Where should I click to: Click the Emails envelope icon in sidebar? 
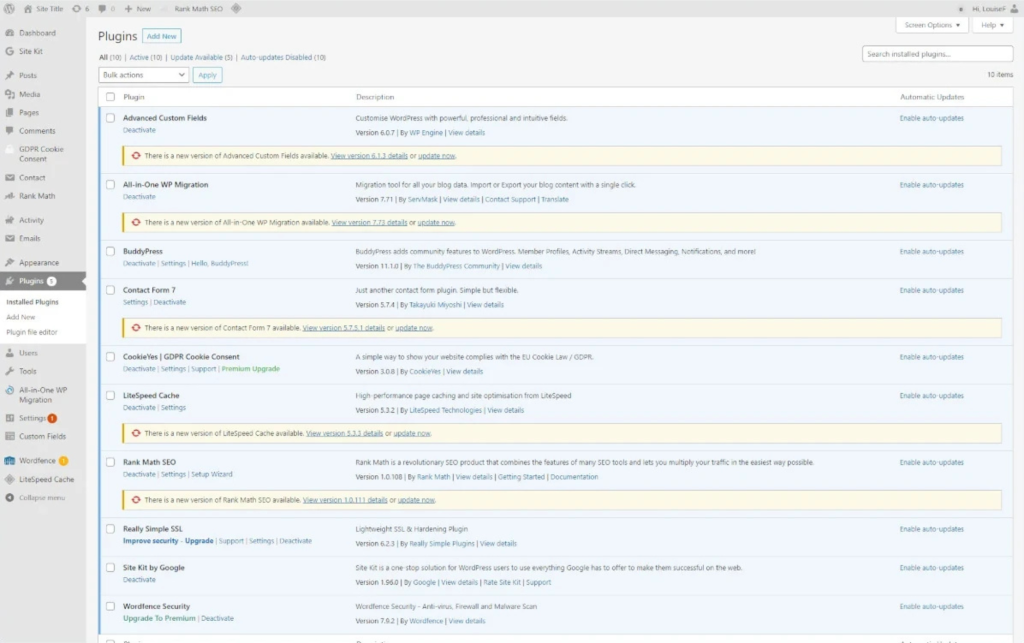[x=10, y=238]
